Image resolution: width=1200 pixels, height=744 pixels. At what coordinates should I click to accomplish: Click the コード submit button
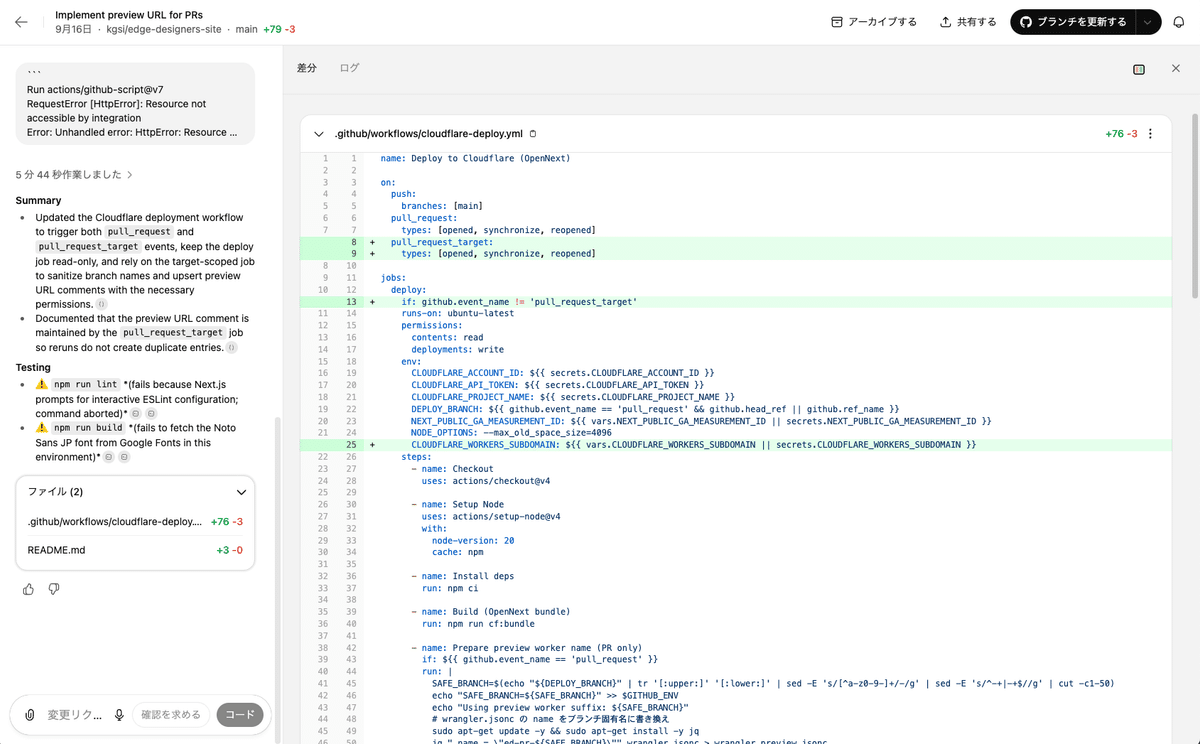click(240, 715)
